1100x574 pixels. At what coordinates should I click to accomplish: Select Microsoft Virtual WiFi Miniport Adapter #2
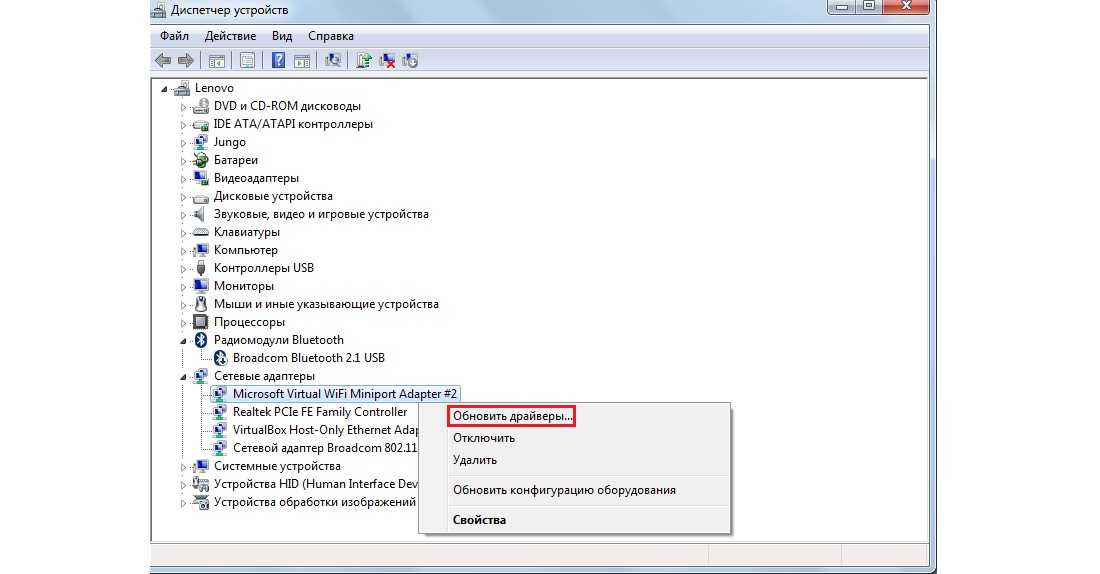pyautogui.click(x=345, y=394)
